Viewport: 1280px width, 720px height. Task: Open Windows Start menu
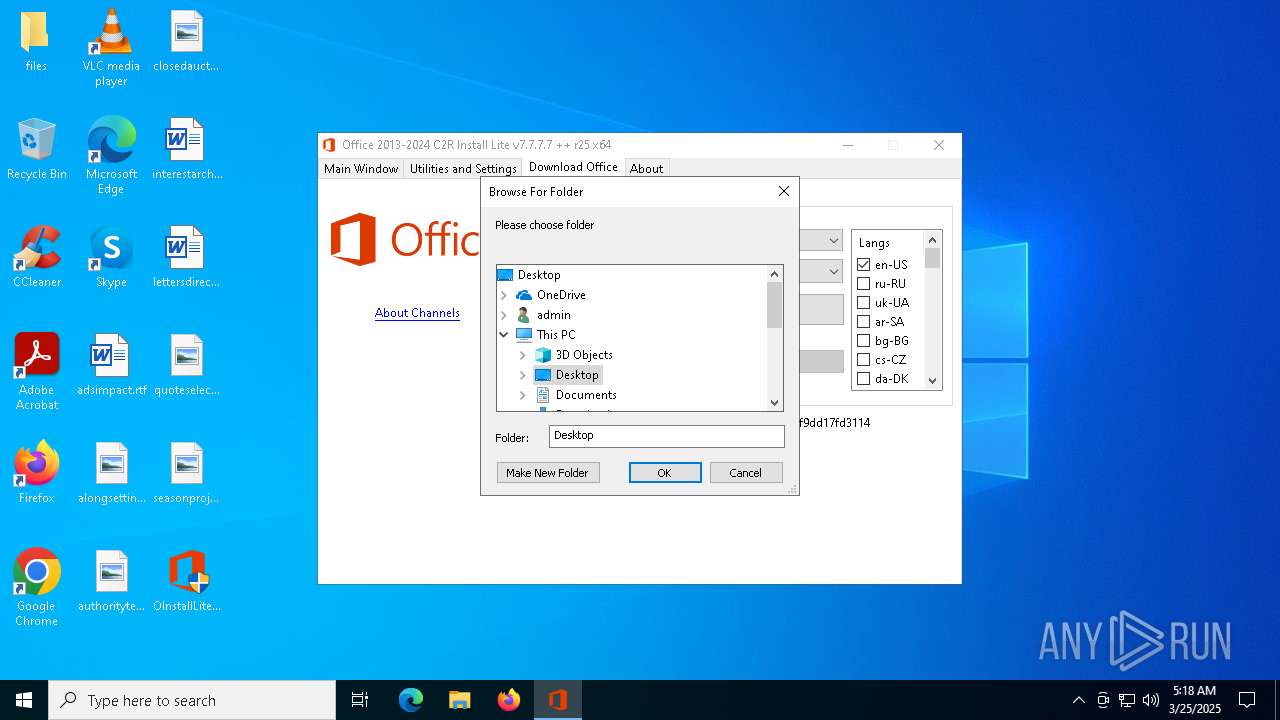tap(24, 700)
